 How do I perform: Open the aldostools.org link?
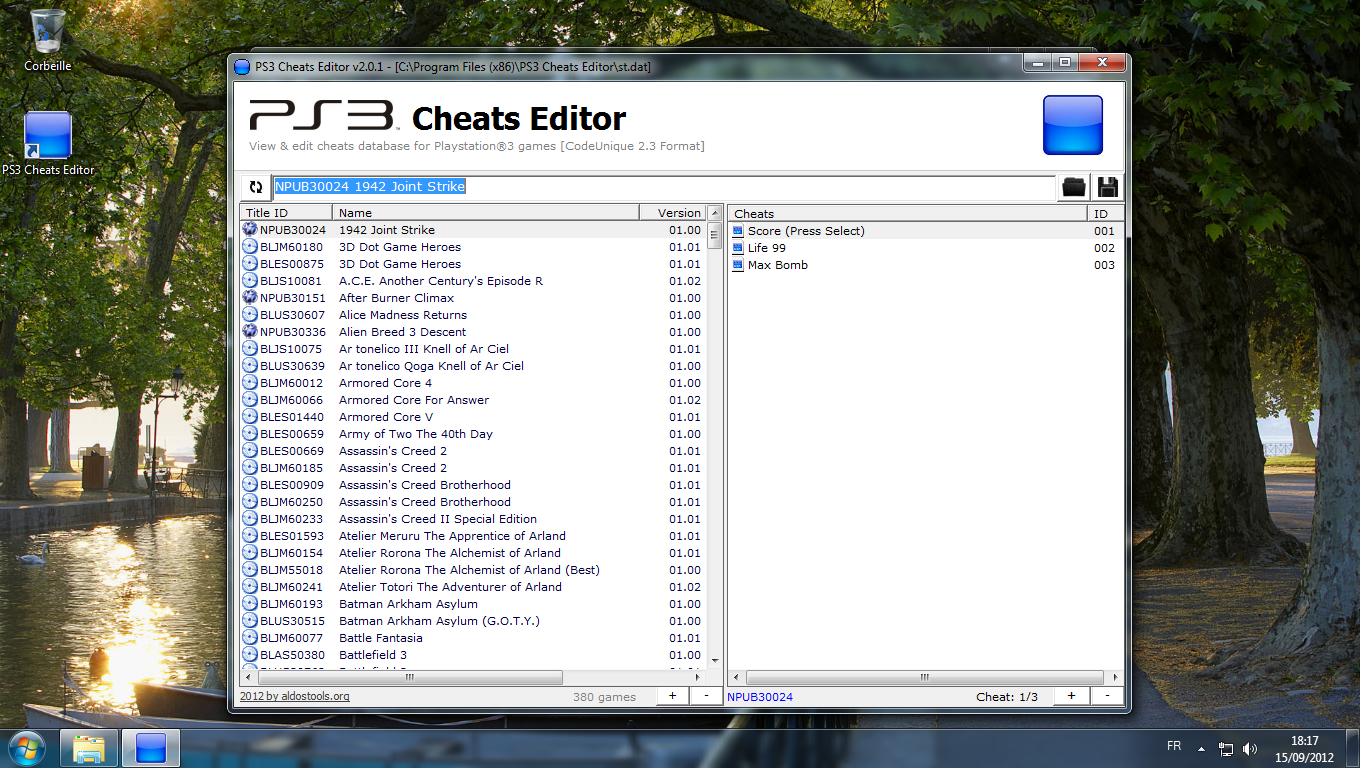click(x=295, y=697)
